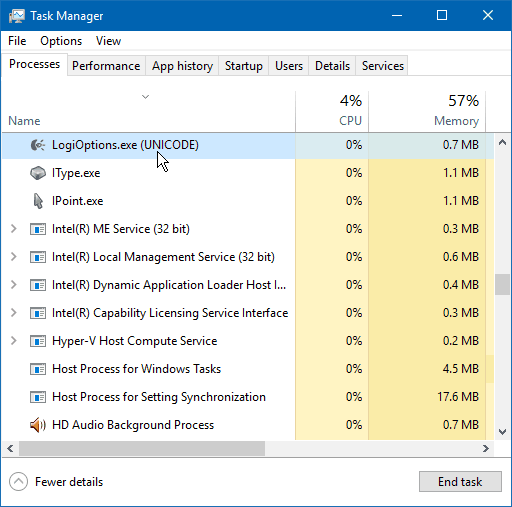Maximize the Task Manager window
This screenshot has width=512, height=507.
coord(442,15)
